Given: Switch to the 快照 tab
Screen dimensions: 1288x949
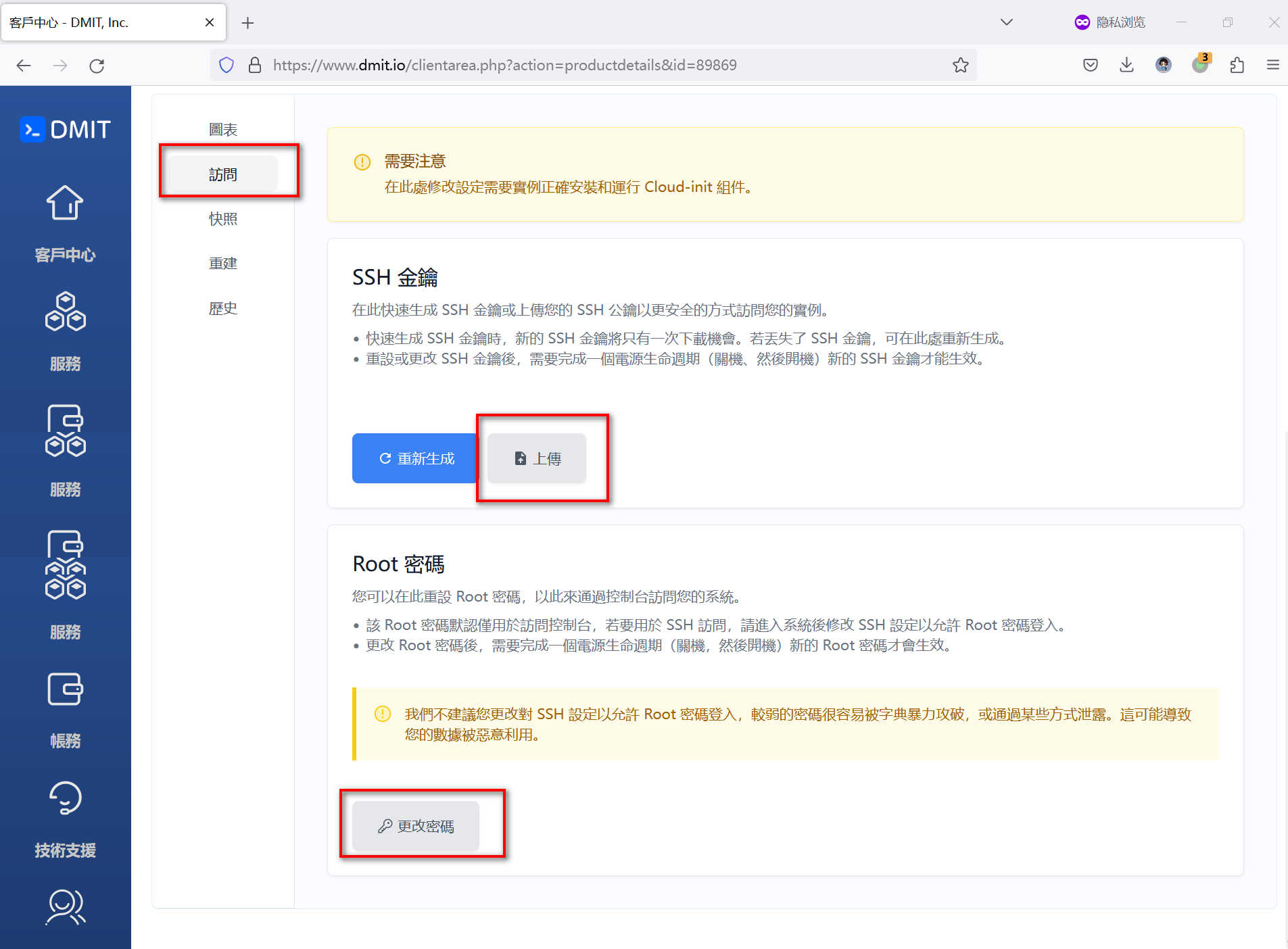Looking at the screenshot, I should [x=222, y=219].
